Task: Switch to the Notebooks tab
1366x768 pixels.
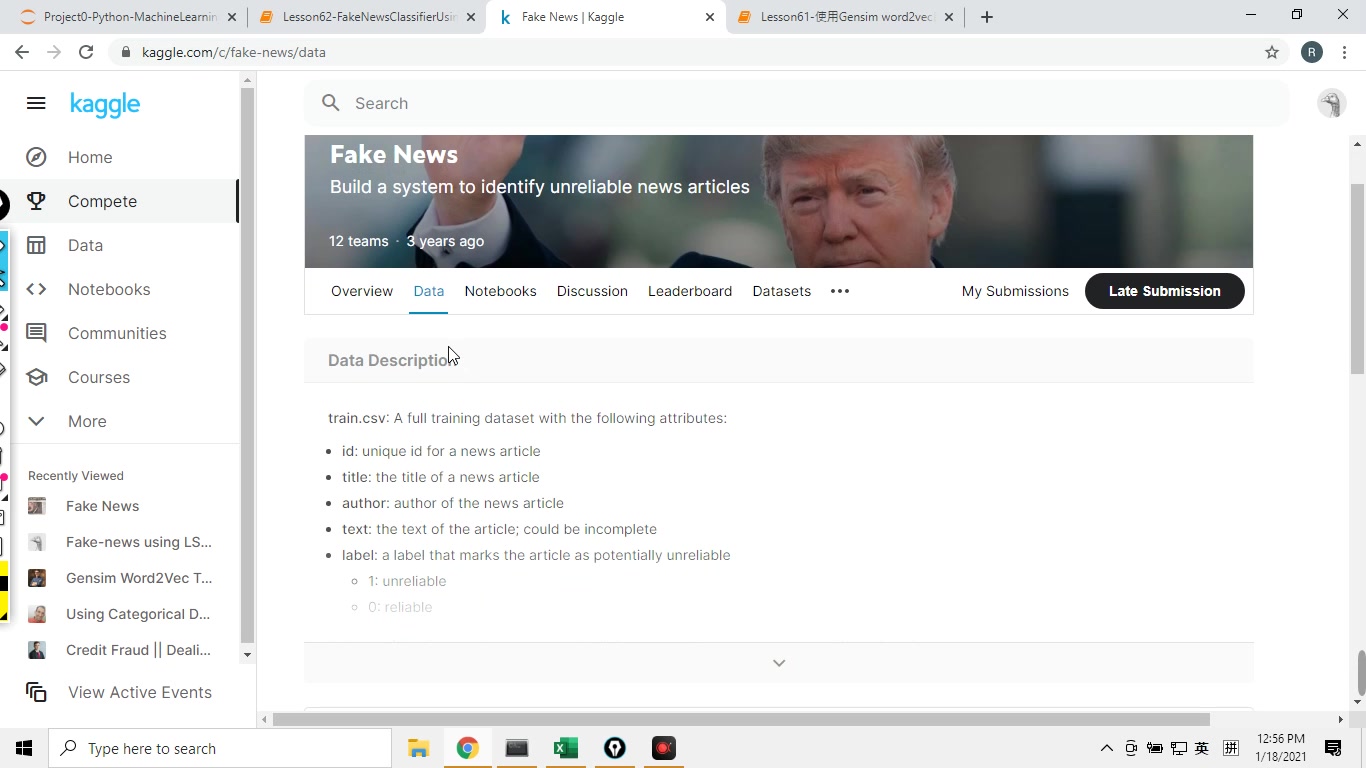Action: (x=500, y=291)
